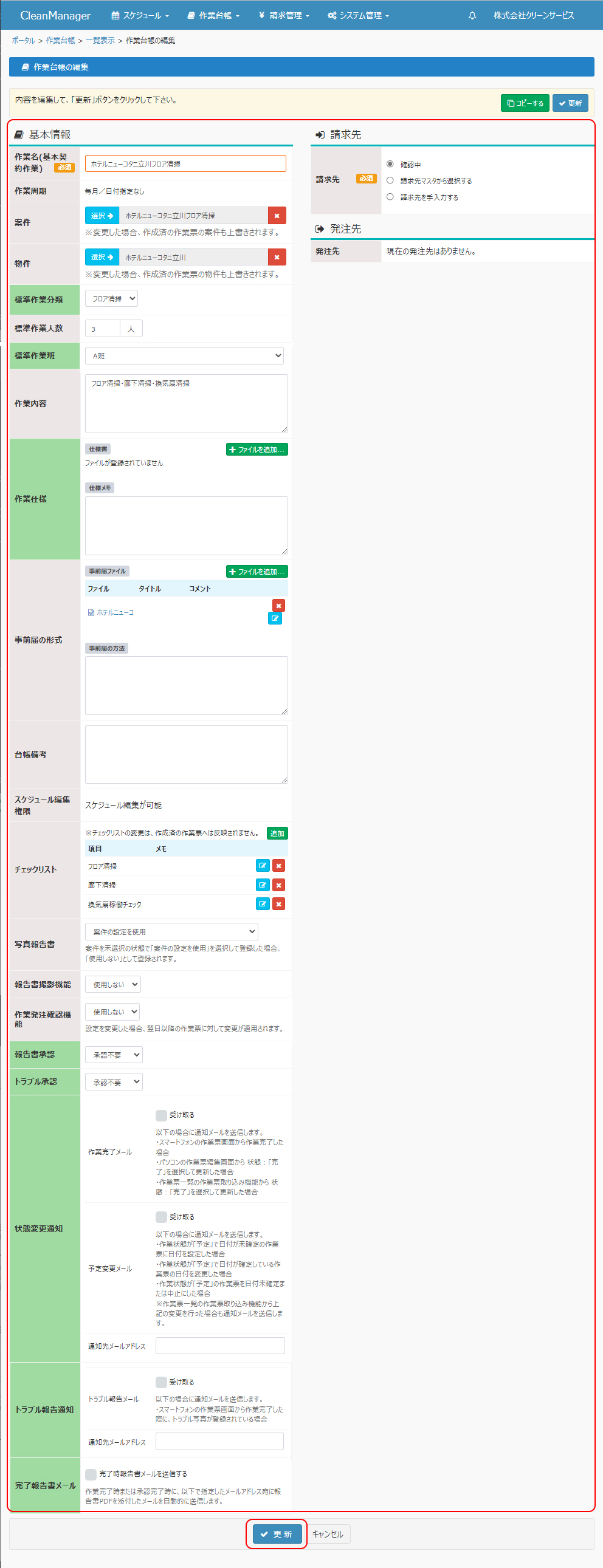Open the 作業台帳 menu
Screen dimensions: 603x1568
pos(213,15)
